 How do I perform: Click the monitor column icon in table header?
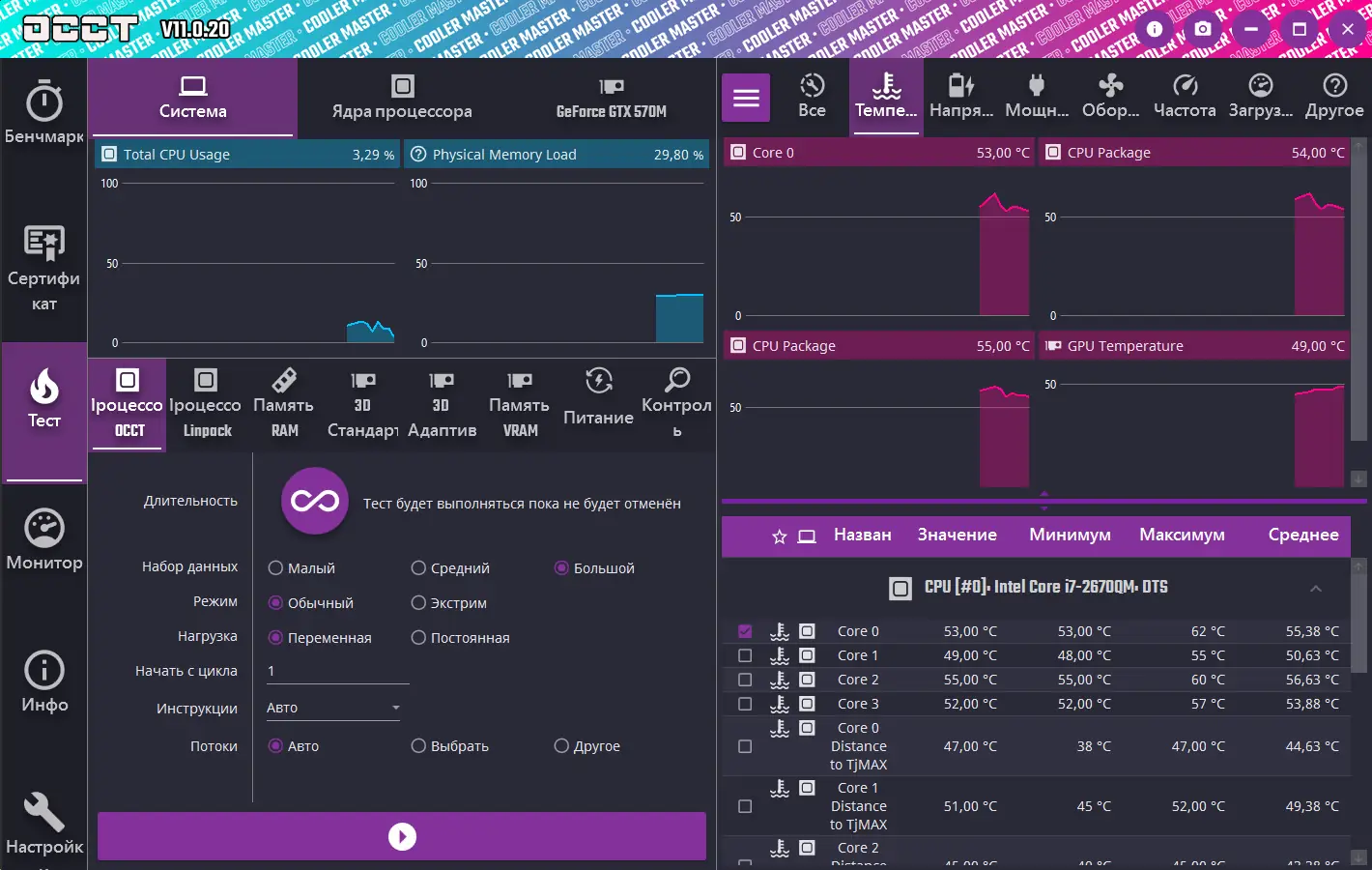coord(807,536)
